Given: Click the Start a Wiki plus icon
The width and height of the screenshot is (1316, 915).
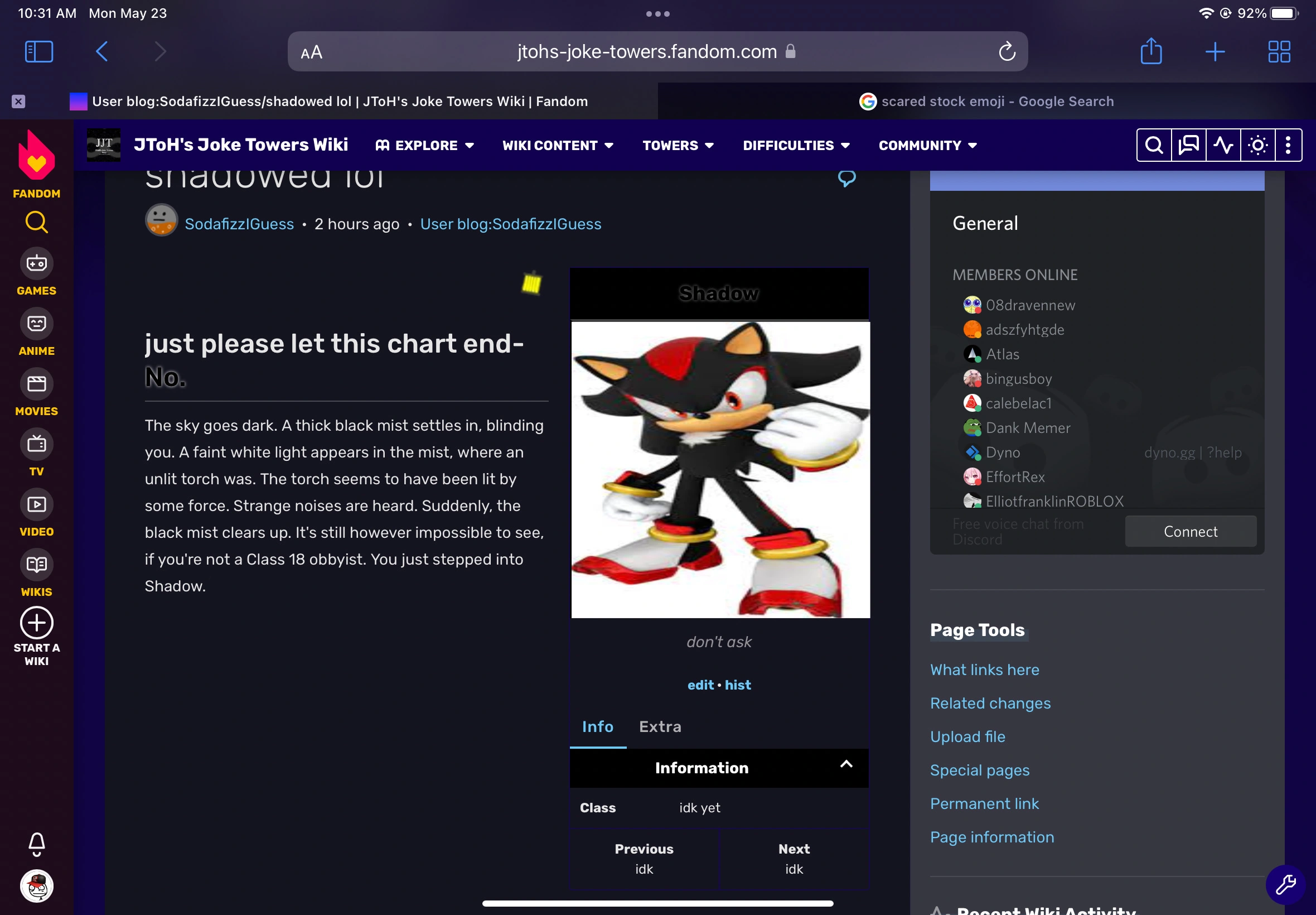Looking at the screenshot, I should (x=37, y=623).
